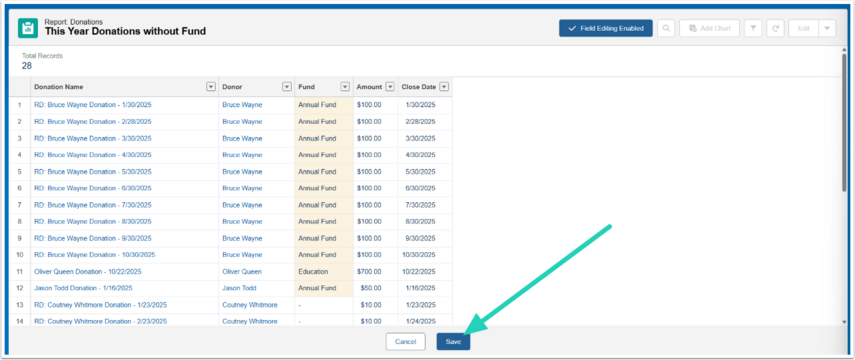Image resolution: width=855 pixels, height=360 pixels.
Task: Select Annual Fund cell in row 1
Action: pyautogui.click(x=324, y=105)
